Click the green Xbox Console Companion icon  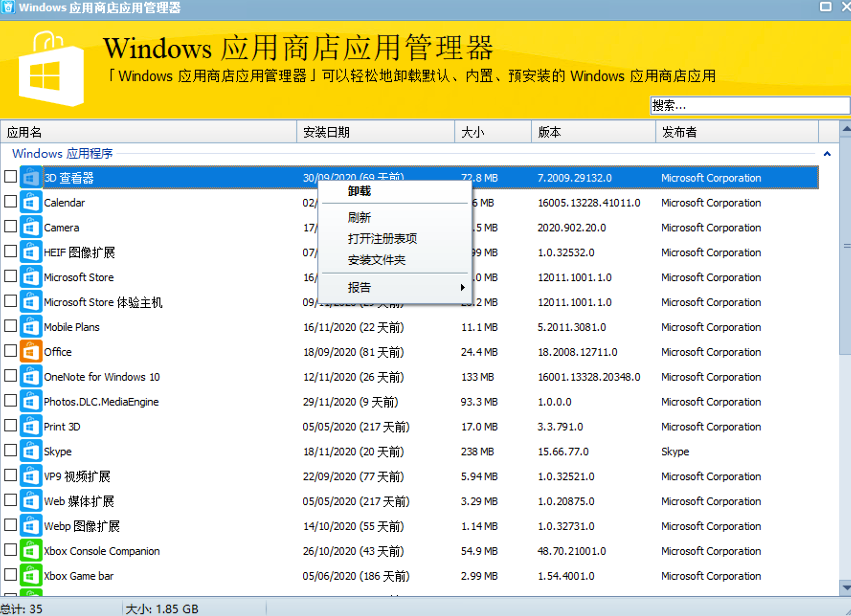coord(31,551)
